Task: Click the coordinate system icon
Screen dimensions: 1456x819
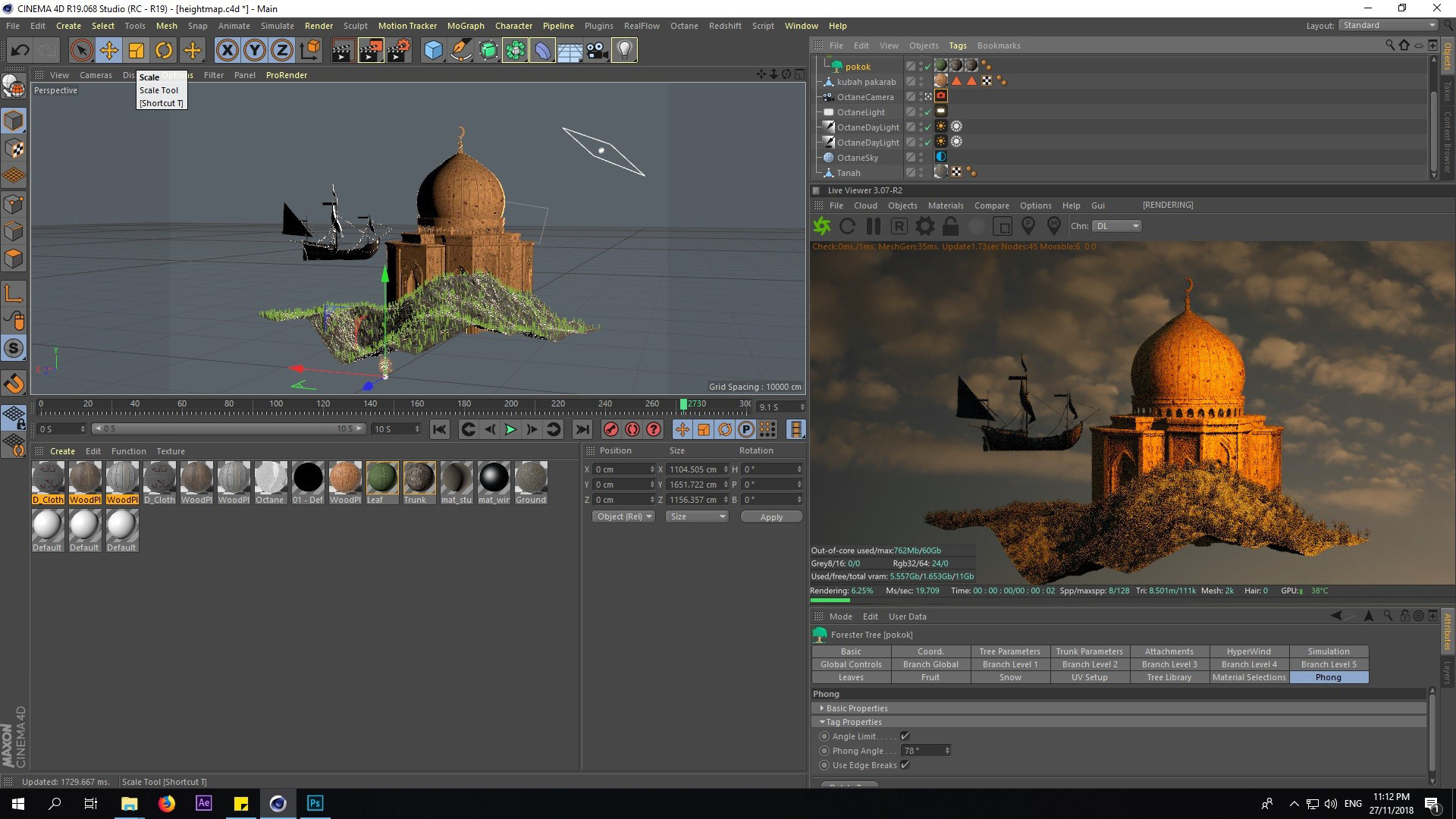Action: coord(310,51)
